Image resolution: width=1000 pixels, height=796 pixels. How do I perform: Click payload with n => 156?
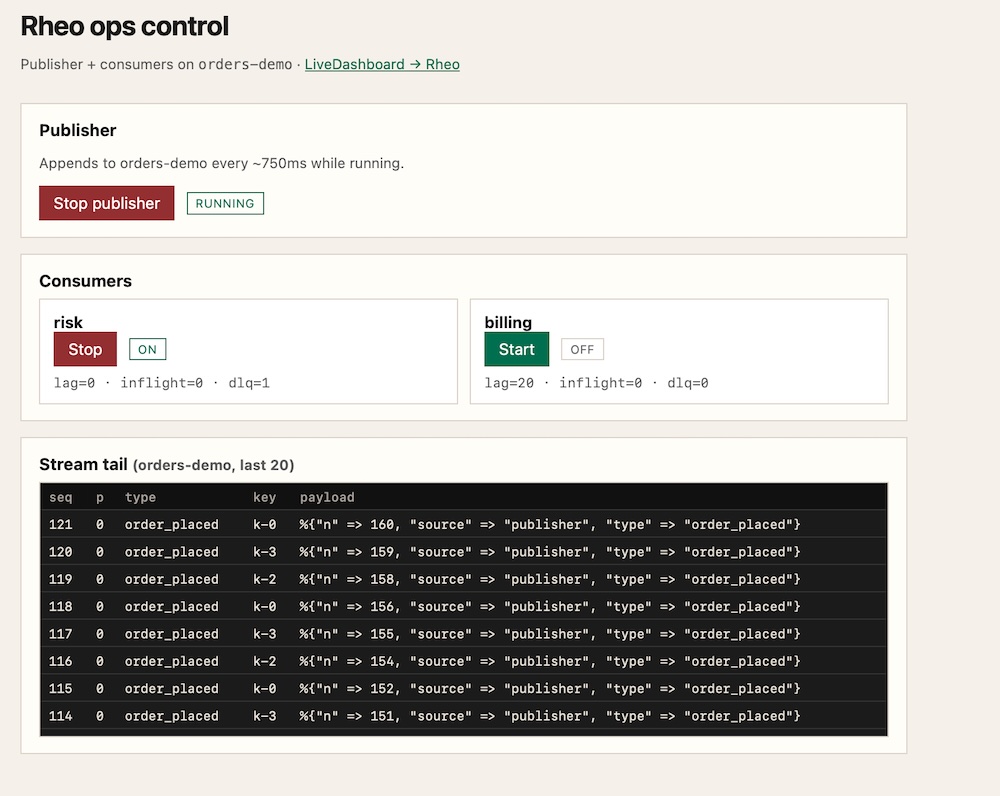tap(550, 607)
